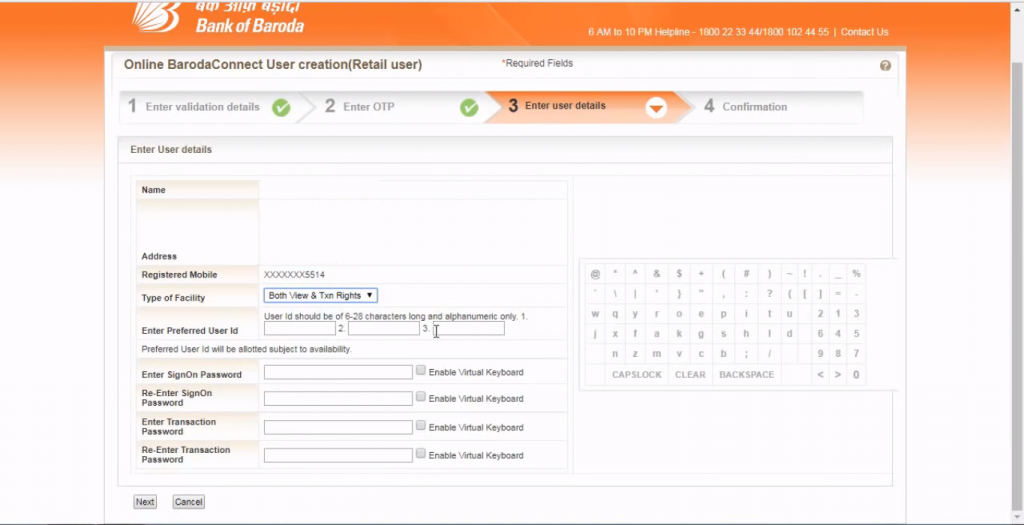Screen dimensions: 1024x525
Task: Click the letter s on virtual keyboard
Action: click(724, 334)
